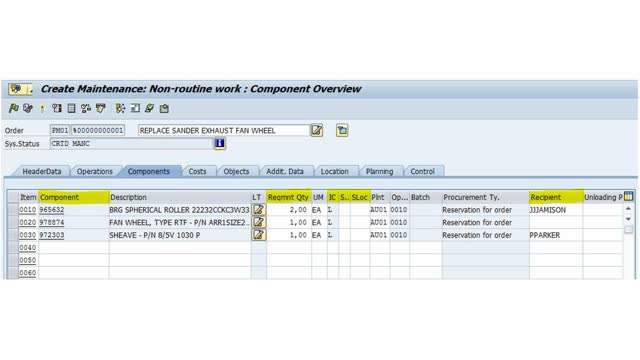Click the document sheet toolbar icon
Viewport: 640px width, 360px height.
[71, 108]
